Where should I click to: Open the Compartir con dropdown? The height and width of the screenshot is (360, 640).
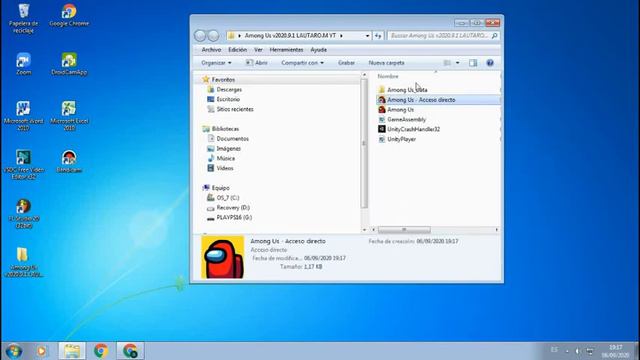click(302, 63)
